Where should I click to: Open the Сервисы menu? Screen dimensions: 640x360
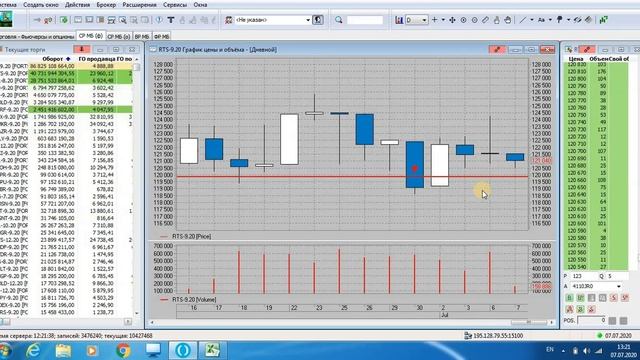[x=175, y=5]
